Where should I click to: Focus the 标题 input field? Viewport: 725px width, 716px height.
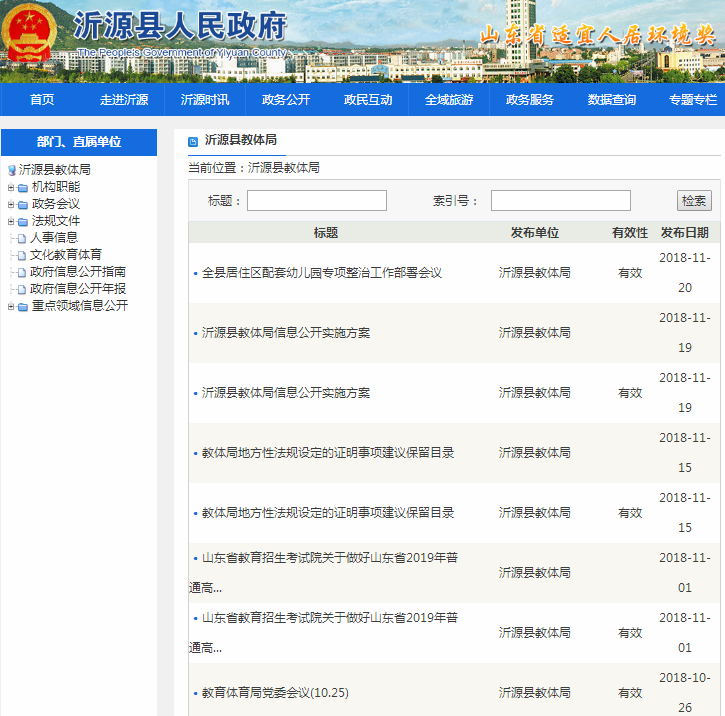click(317, 201)
